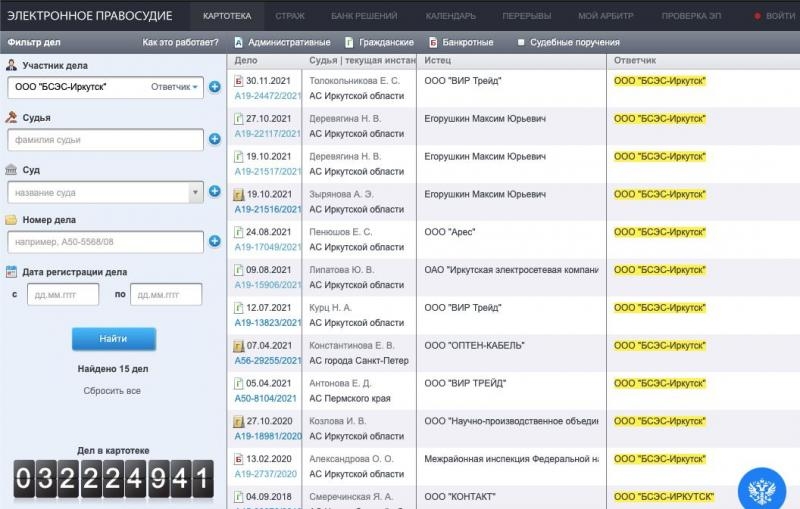Toggle the Судебные поручения filter
Screen dimensions: 800x509
pyautogui.click(x=568, y=42)
